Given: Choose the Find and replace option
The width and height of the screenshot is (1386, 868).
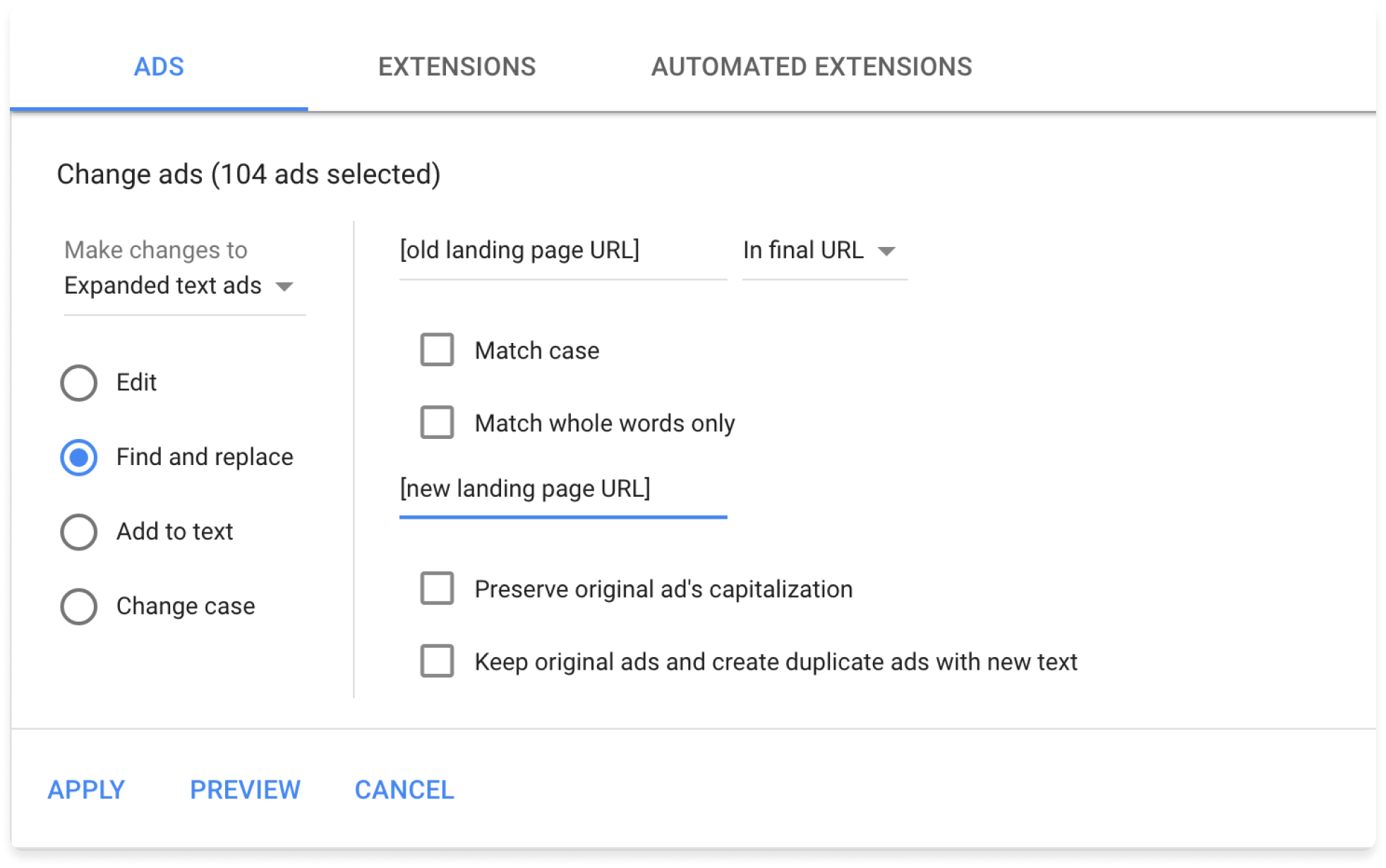Looking at the screenshot, I should click(x=79, y=458).
